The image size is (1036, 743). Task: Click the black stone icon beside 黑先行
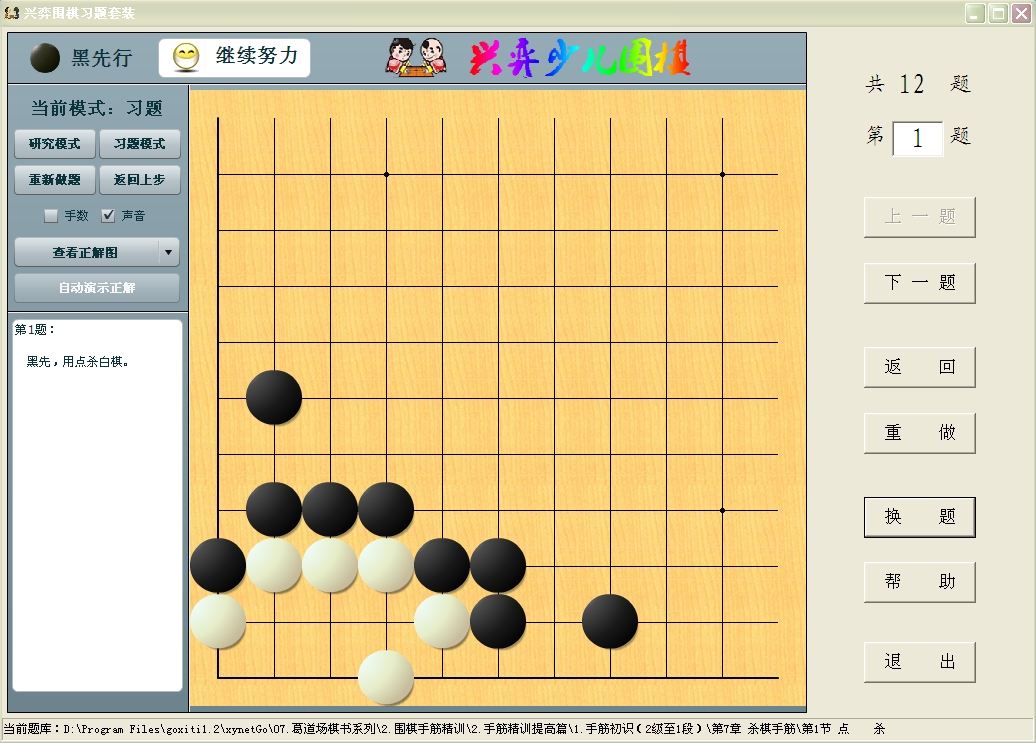45,58
